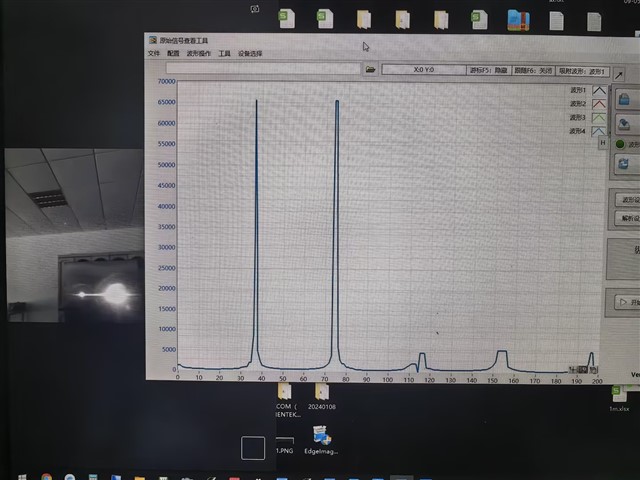Select the EdgeImag installer icon on desktop

[x=321, y=440]
